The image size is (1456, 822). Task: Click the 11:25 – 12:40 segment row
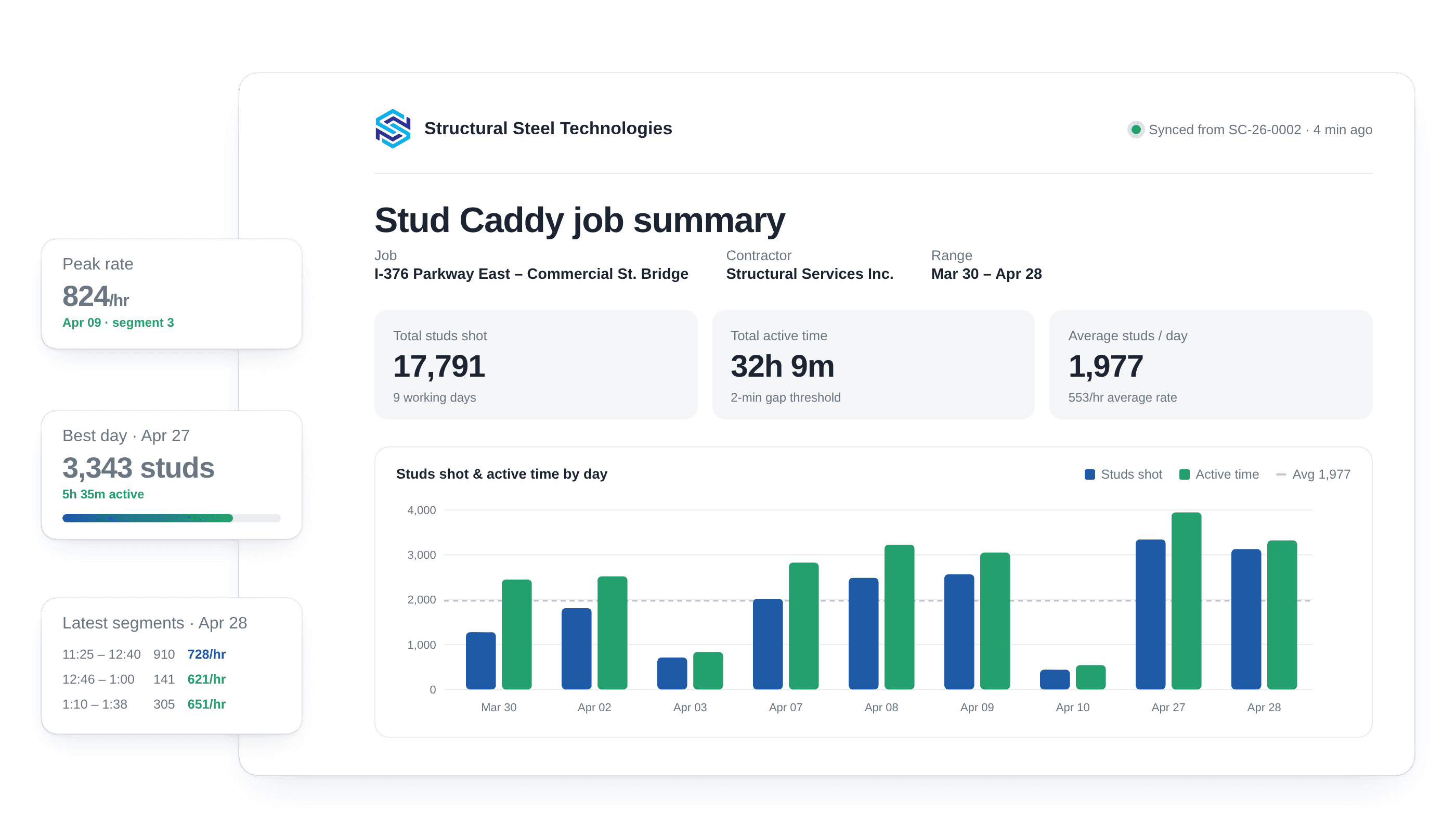tap(144, 654)
